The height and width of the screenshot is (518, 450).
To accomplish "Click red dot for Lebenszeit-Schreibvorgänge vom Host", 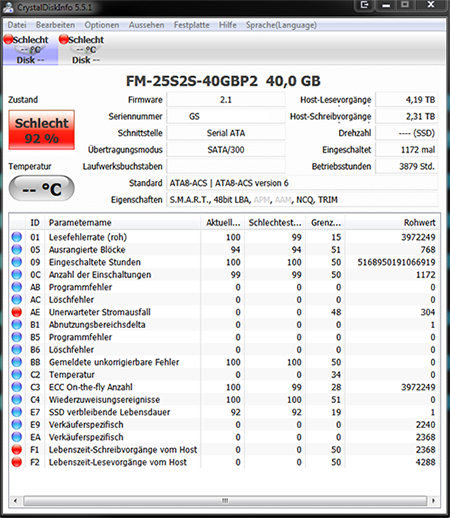I will click(17, 450).
